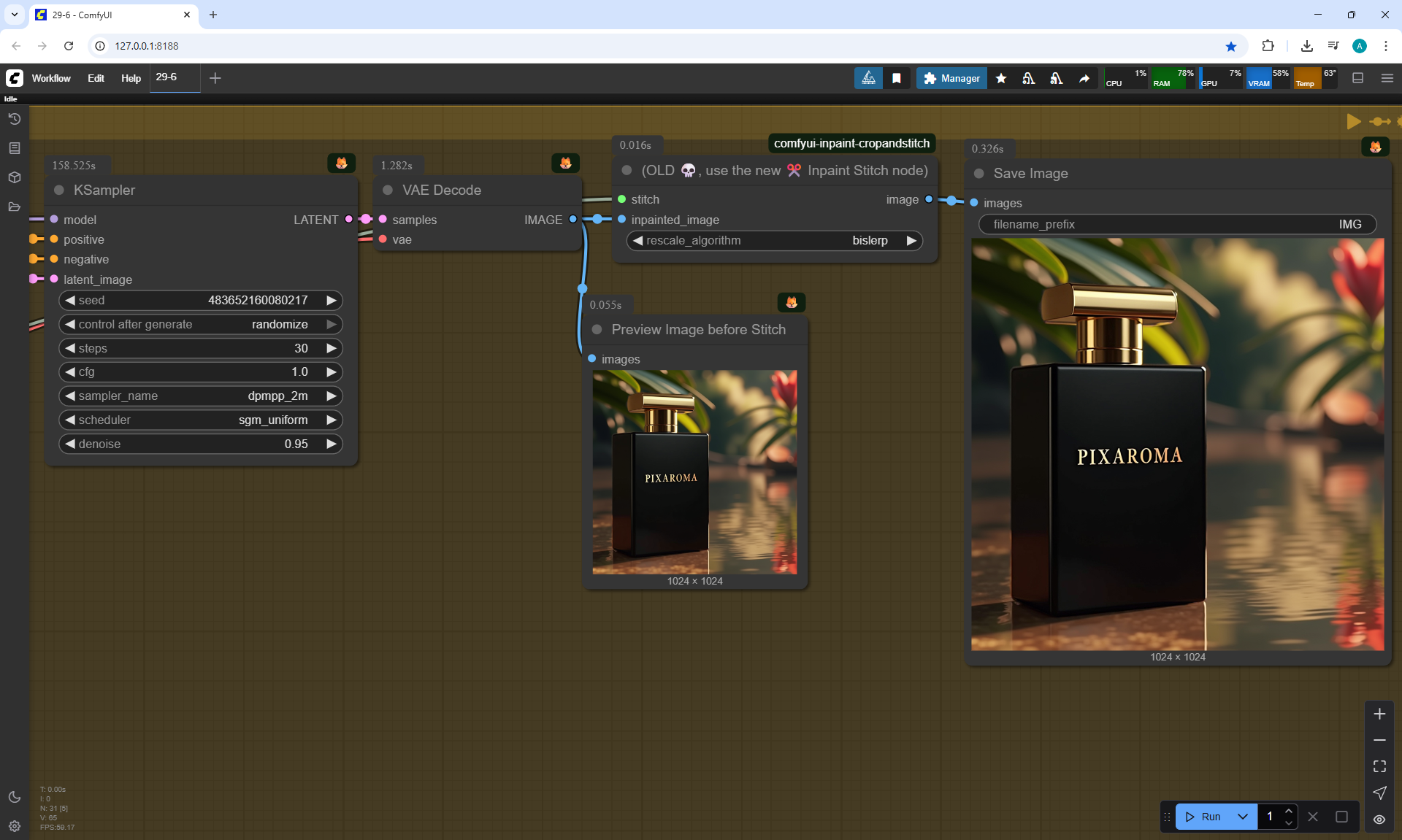Collapse KSampler node using its title dot
Viewport: 1402px width, 840px height.
pyautogui.click(x=59, y=190)
